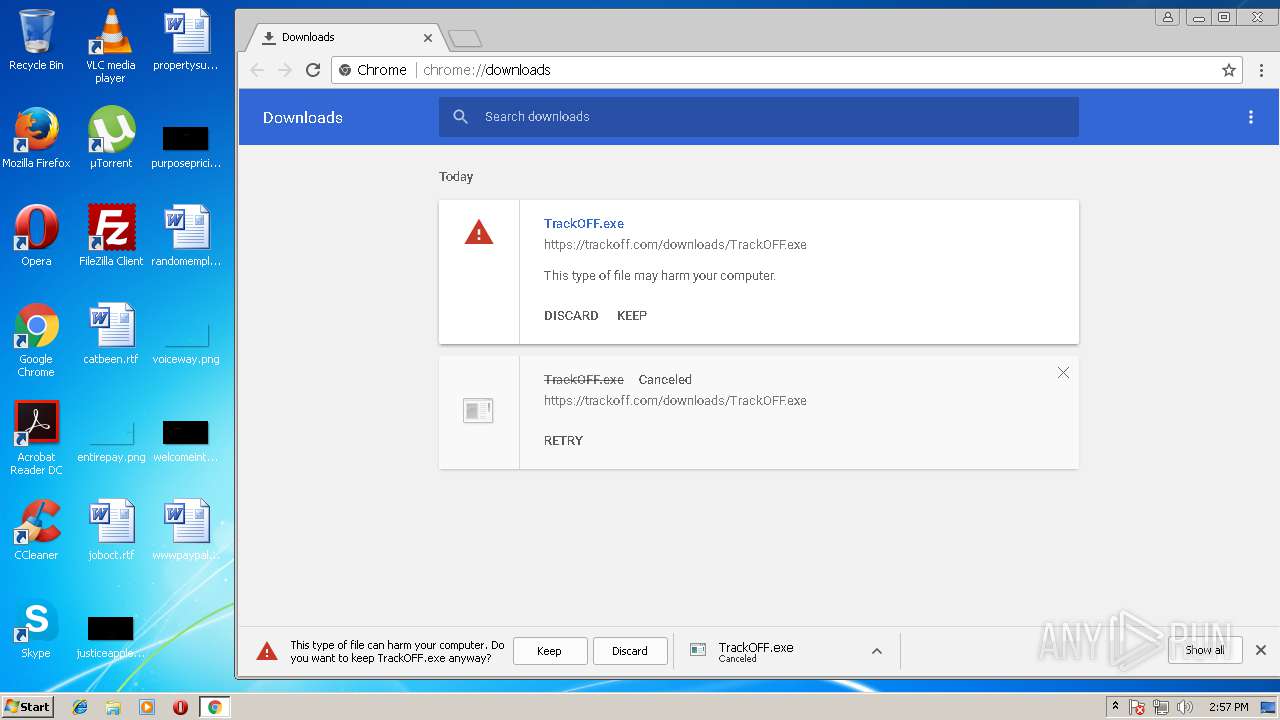Click Discard button in download shelf

(630, 651)
